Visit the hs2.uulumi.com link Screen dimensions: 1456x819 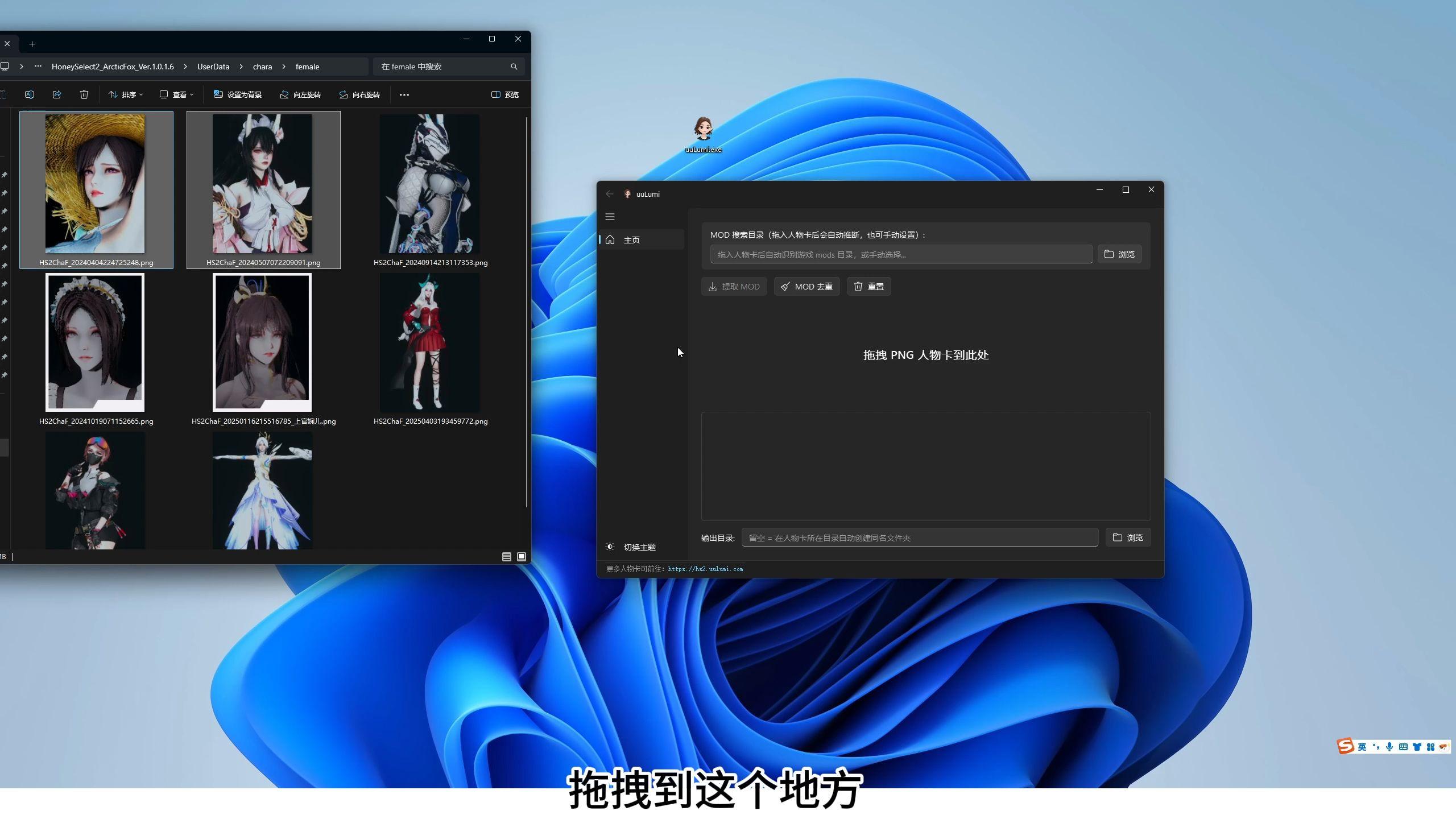705,569
